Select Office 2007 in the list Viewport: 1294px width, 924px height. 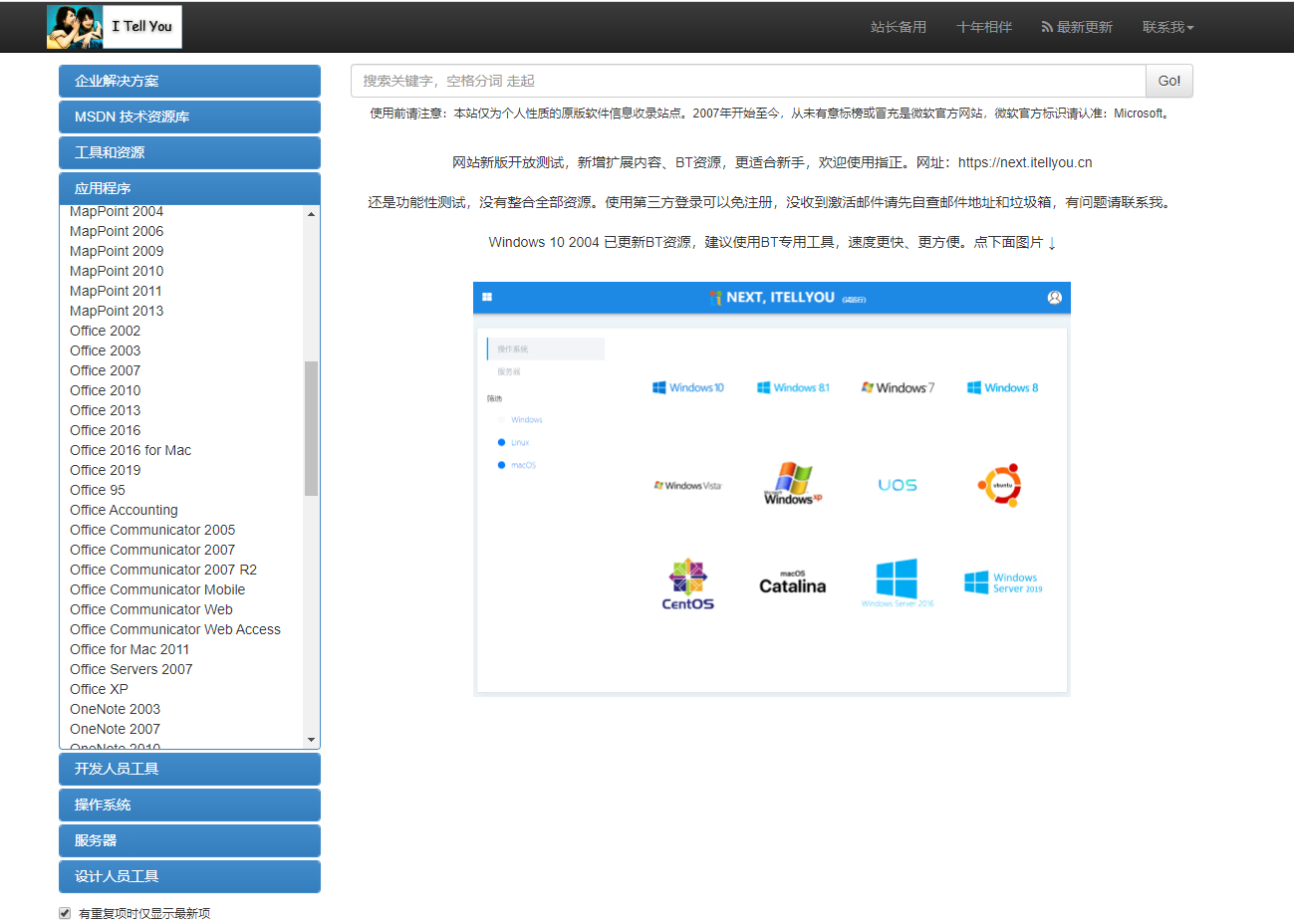(106, 370)
